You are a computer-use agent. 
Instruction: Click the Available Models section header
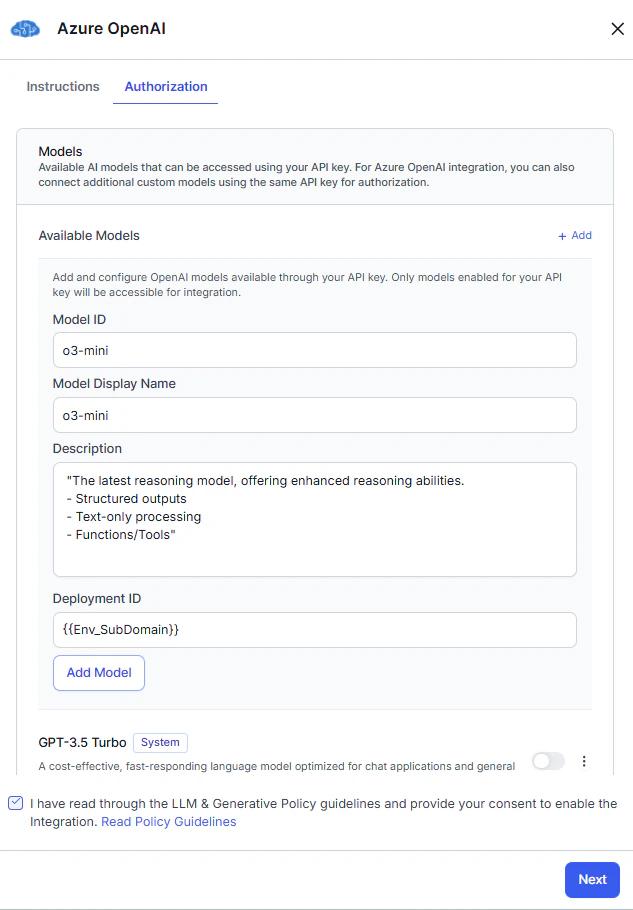pos(91,235)
